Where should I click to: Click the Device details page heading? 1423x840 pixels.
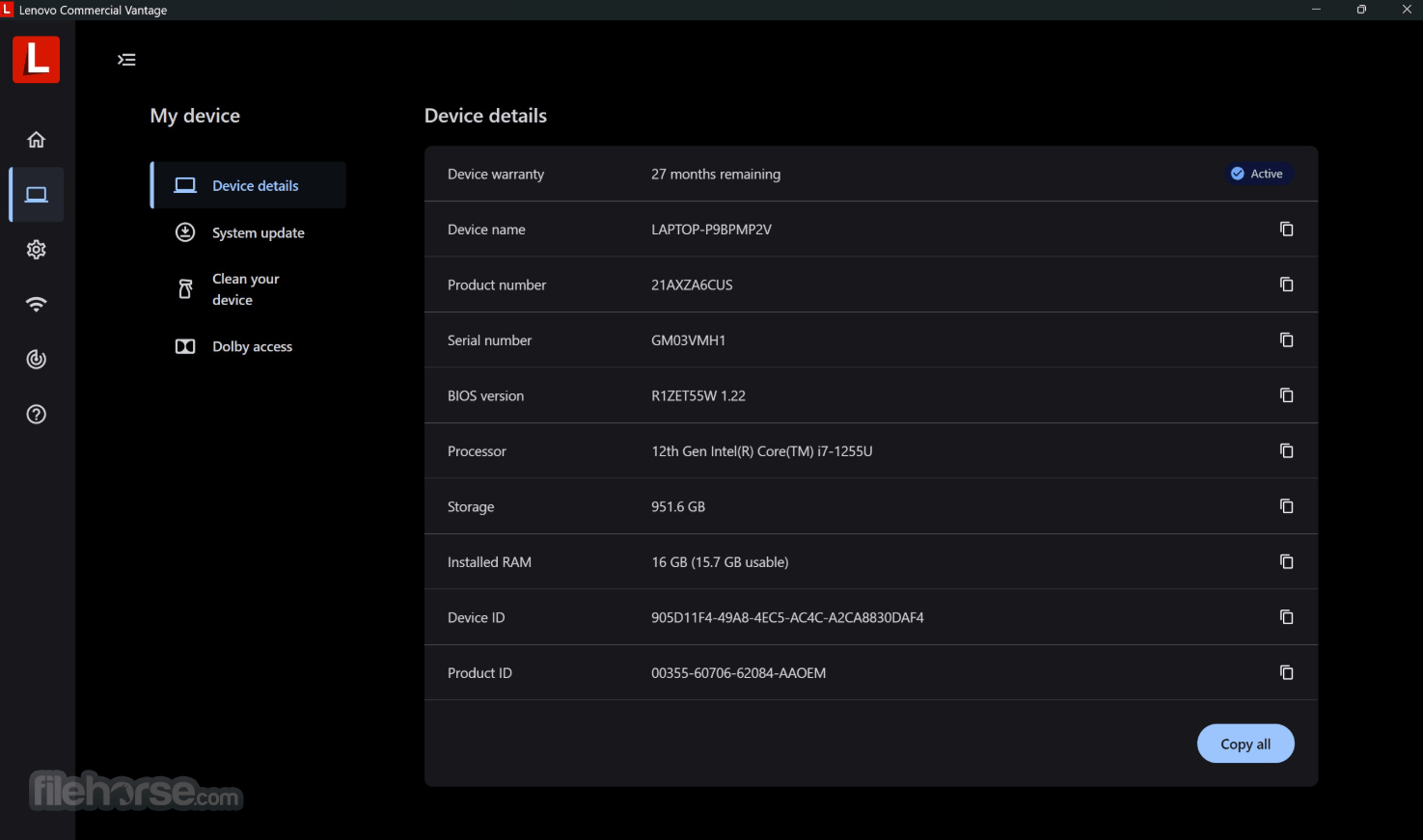(x=485, y=116)
